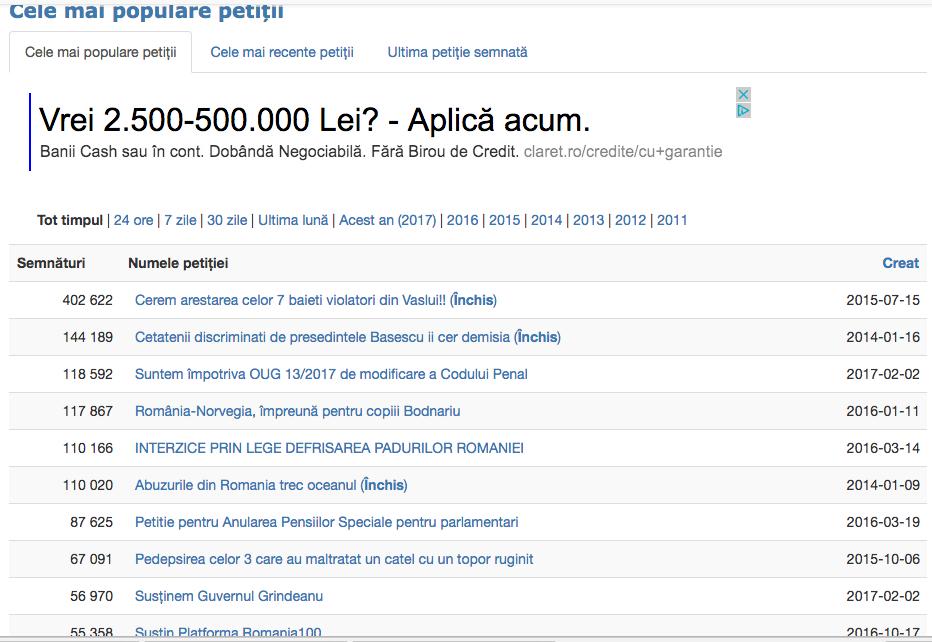This screenshot has height=642, width=932.
Task: Filter by Ultima lună
Action: 293,220
